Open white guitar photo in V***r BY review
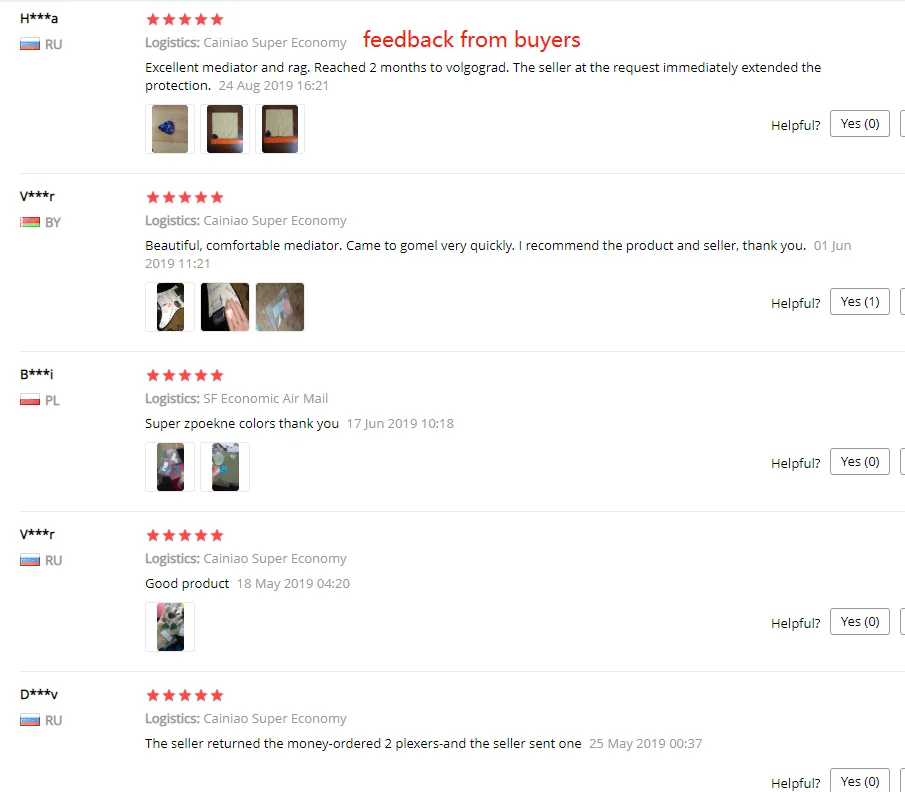This screenshot has height=792, width=905. [170, 307]
